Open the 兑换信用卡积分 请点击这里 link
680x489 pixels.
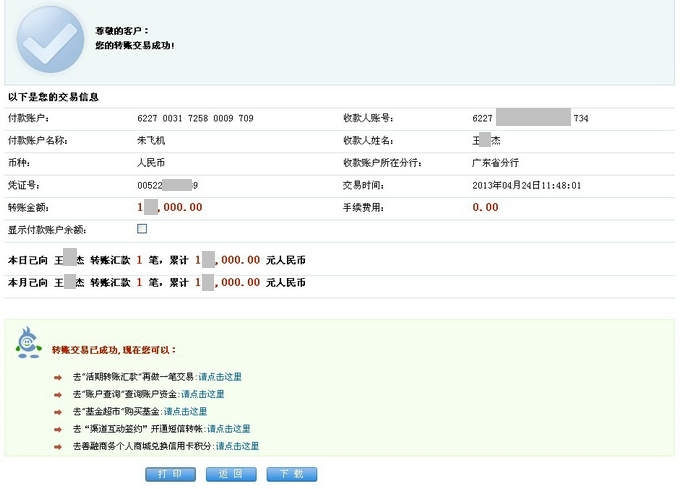pos(237,445)
